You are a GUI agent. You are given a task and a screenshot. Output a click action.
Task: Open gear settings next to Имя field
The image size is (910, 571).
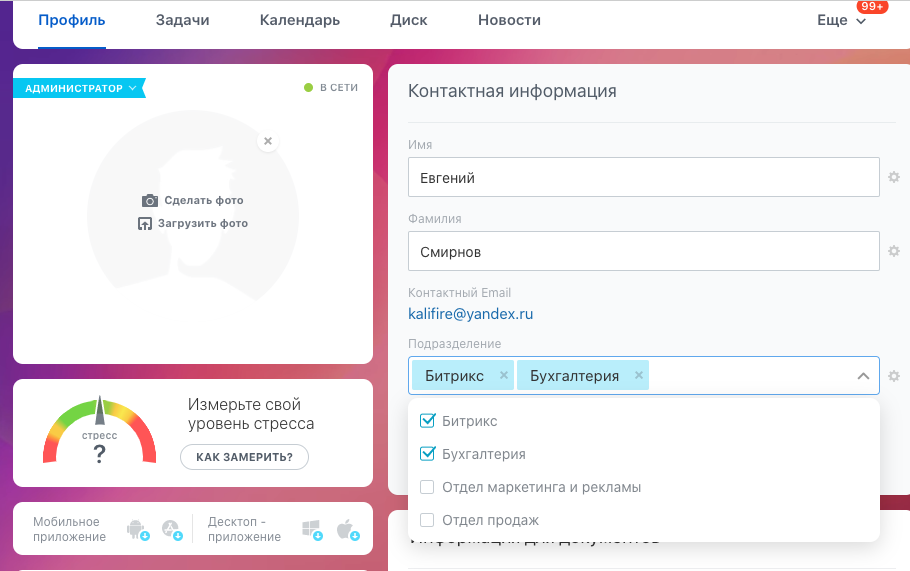894,177
